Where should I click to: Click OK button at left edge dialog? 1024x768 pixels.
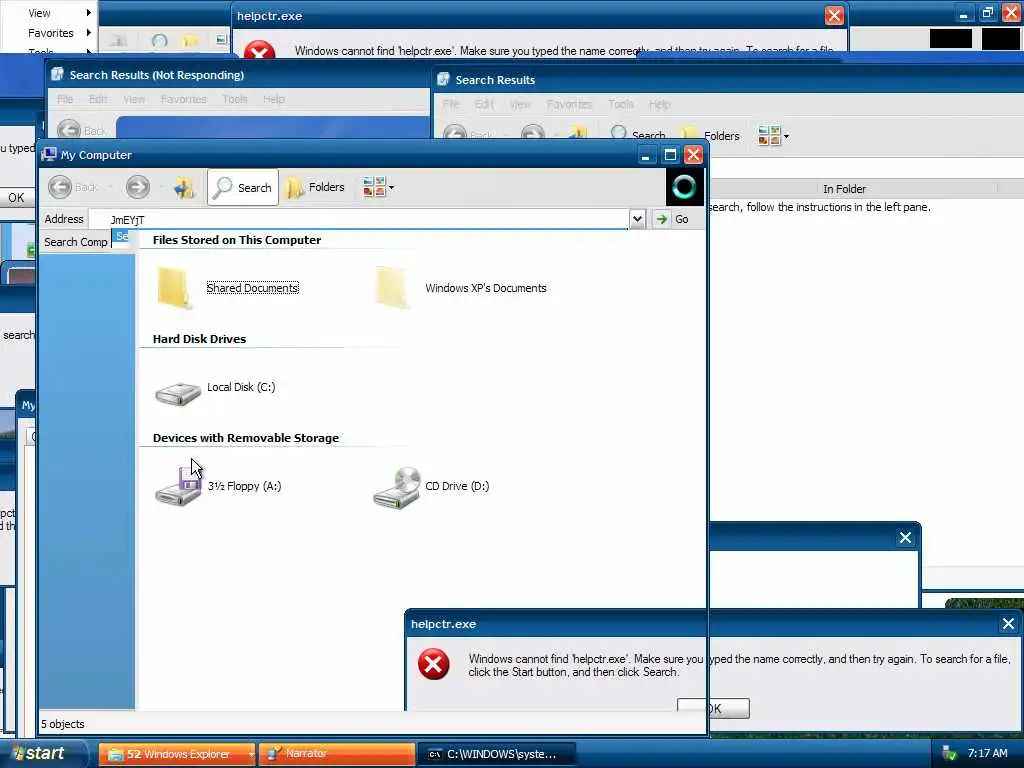click(x=16, y=198)
